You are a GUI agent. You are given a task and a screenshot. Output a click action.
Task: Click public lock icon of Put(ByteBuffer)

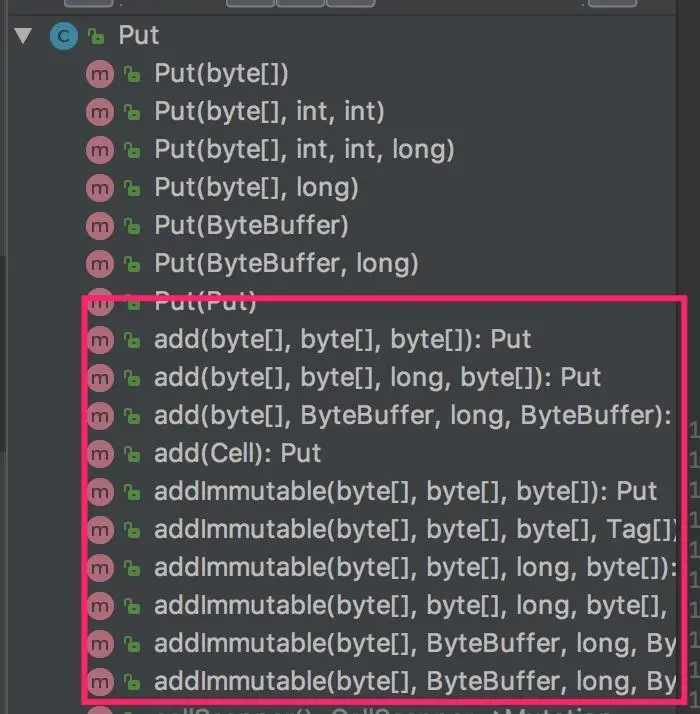[x=132, y=226]
